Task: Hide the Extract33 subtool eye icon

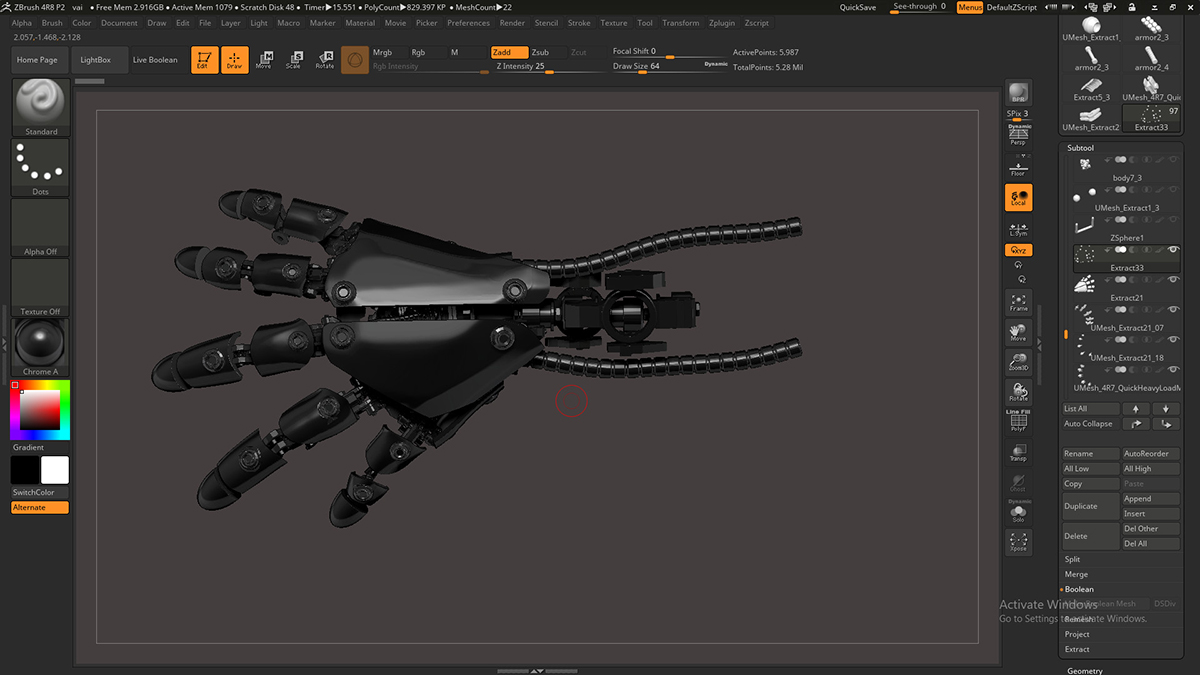Action: click(x=1173, y=249)
